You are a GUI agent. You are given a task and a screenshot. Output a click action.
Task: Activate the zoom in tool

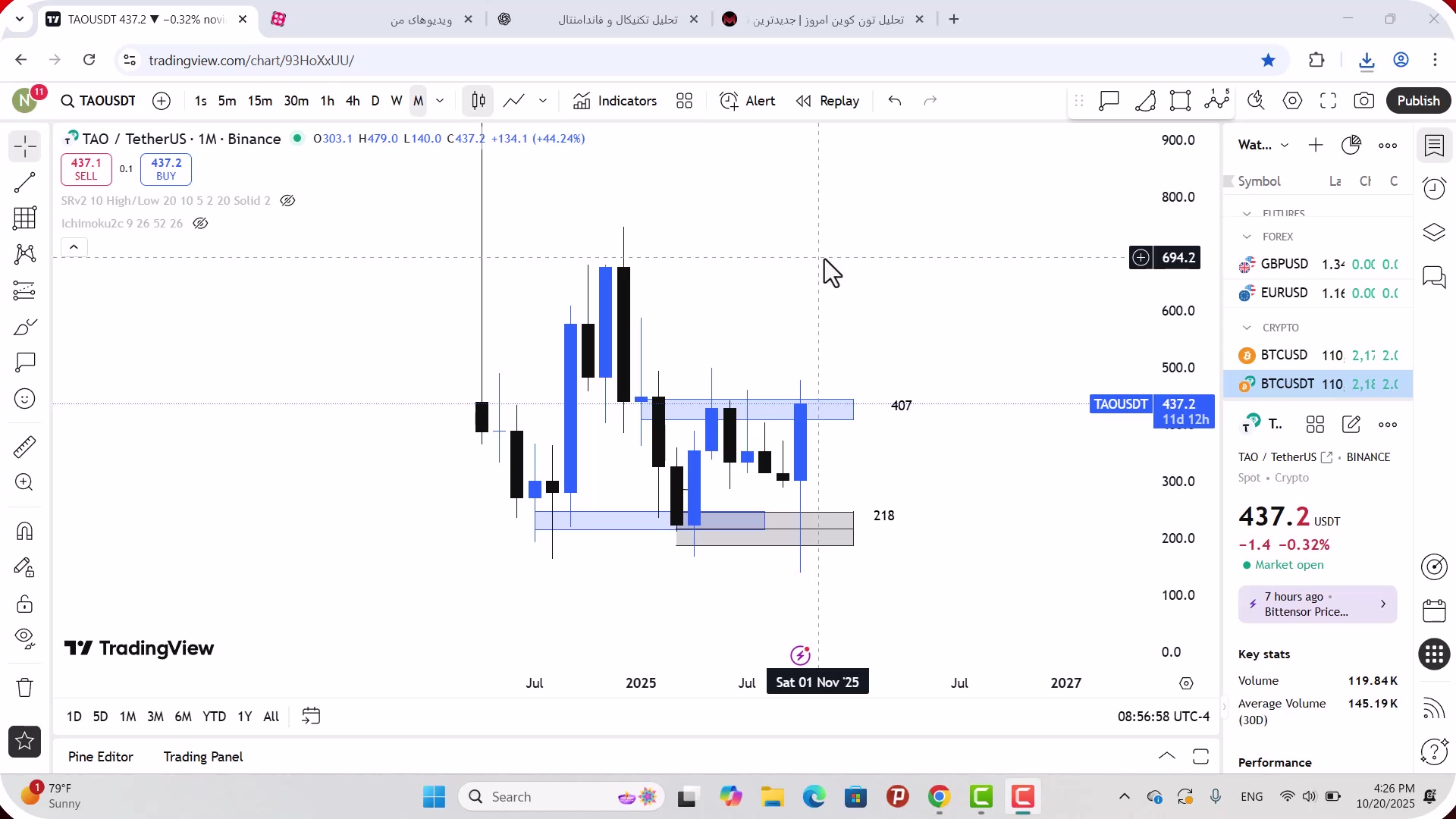click(24, 482)
